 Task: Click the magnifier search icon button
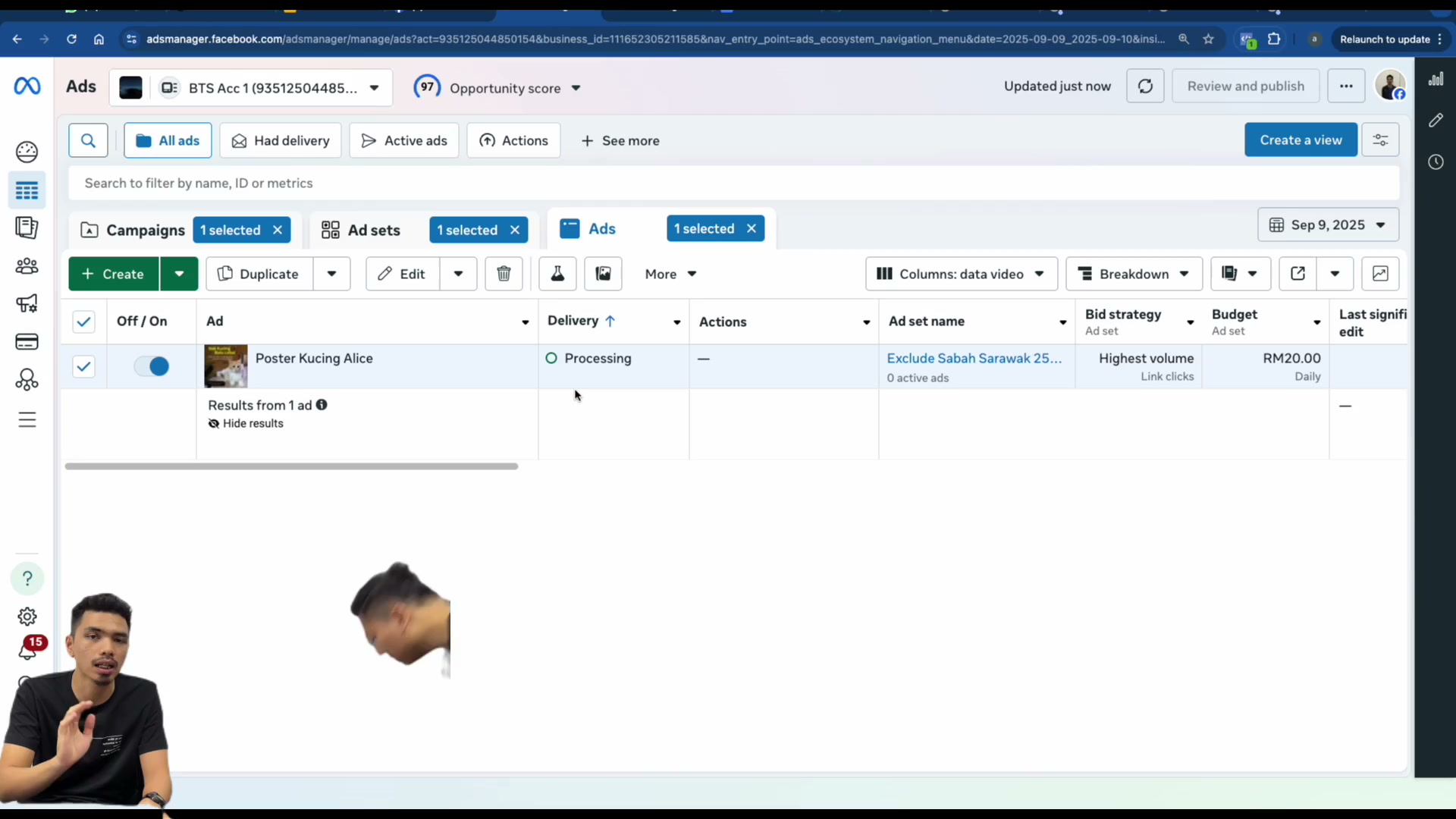coord(88,140)
